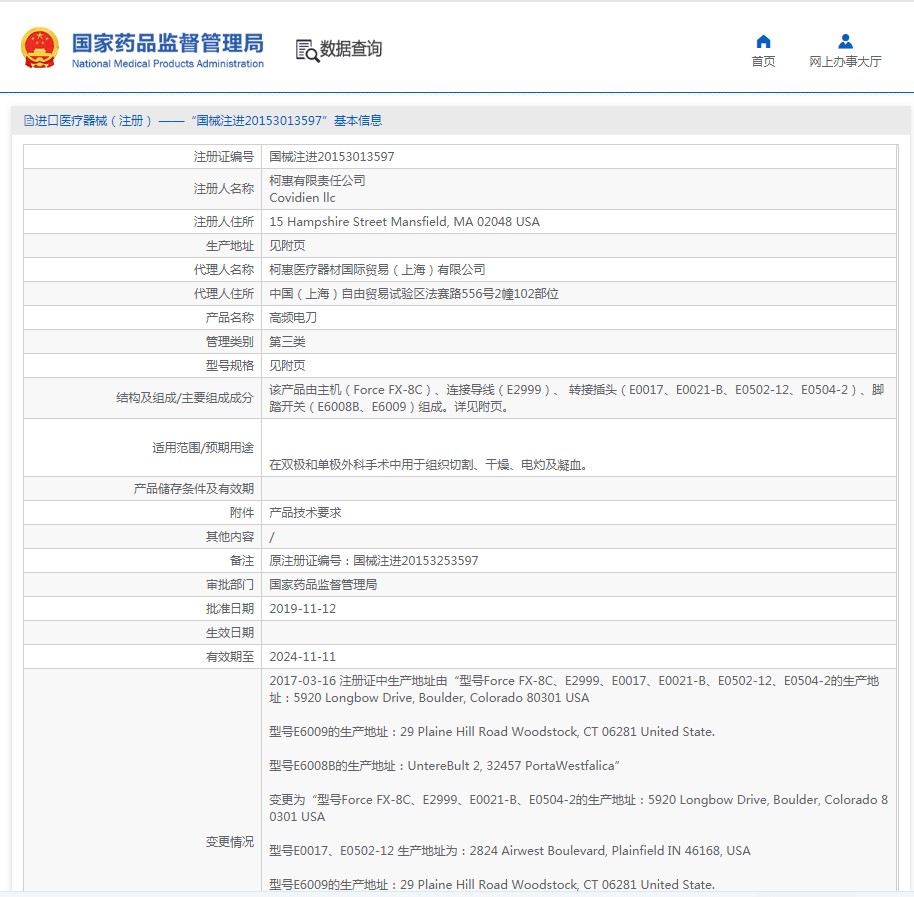Click the 首页 label
The height and width of the screenshot is (897, 914).
(x=763, y=61)
